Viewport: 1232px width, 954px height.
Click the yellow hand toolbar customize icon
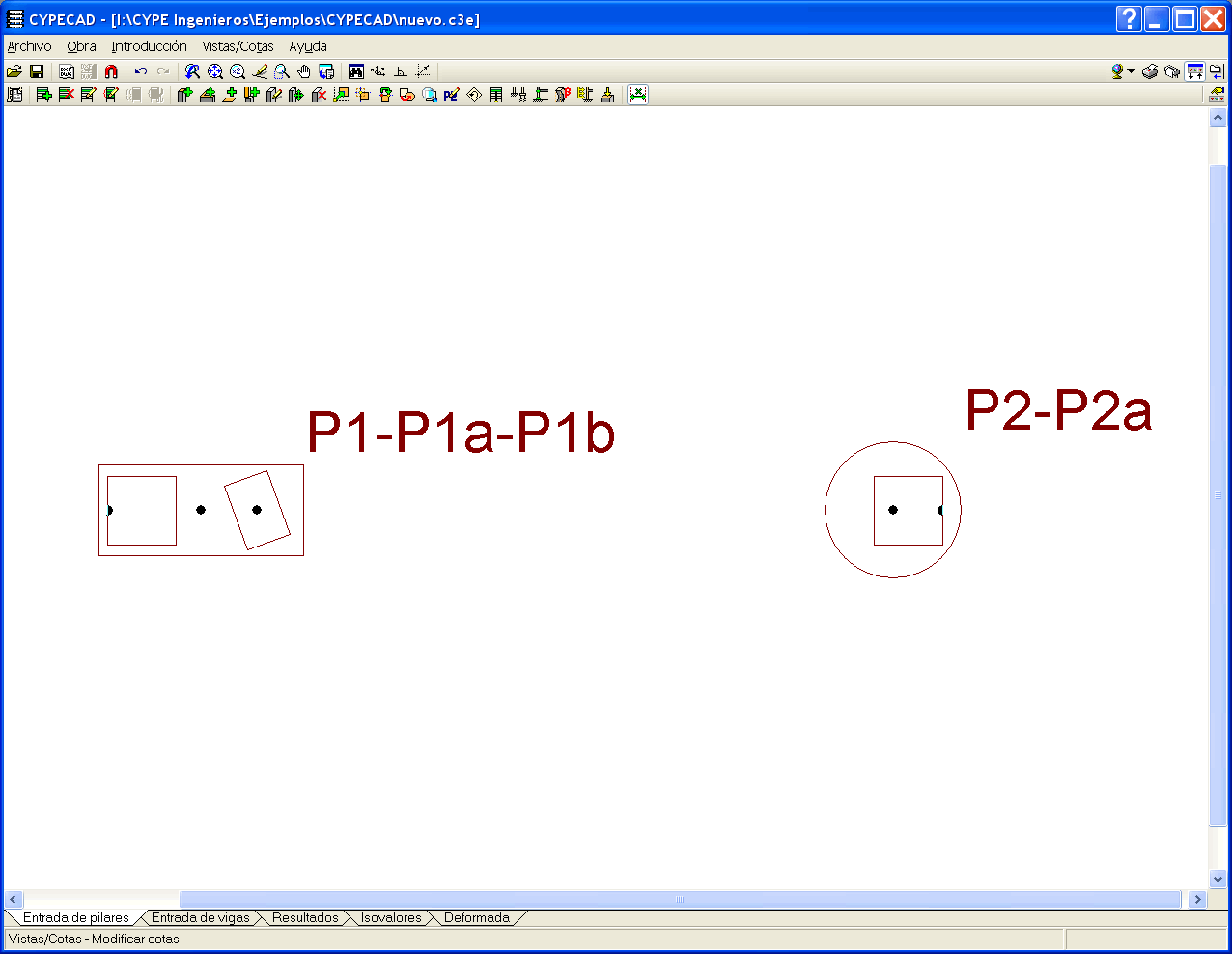click(x=1217, y=95)
